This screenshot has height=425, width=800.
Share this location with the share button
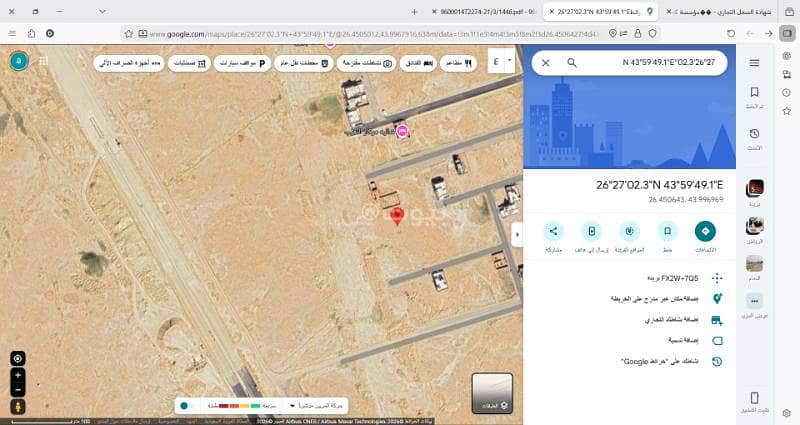pyautogui.click(x=554, y=231)
